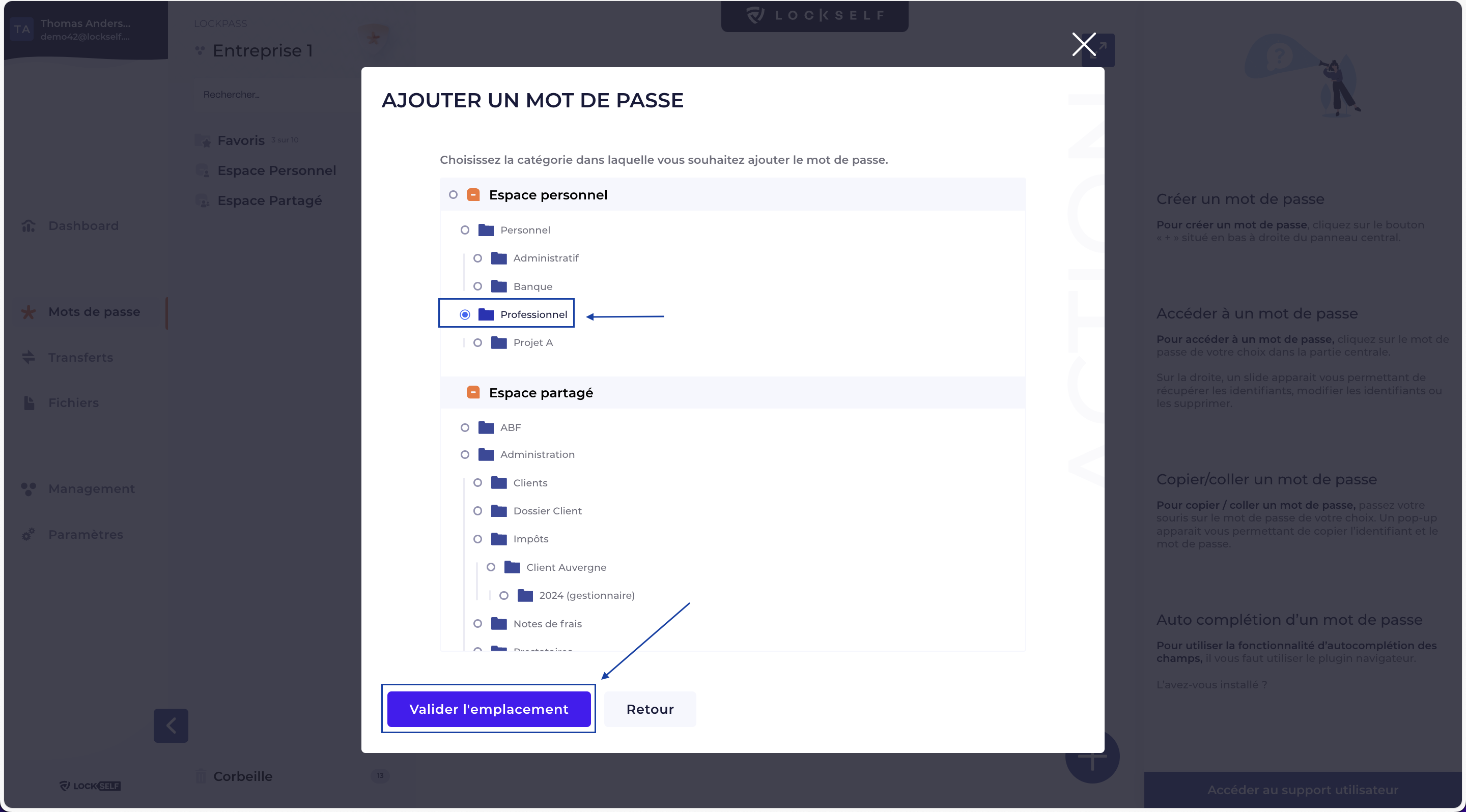Click the Management sidebar icon
This screenshot has height=812, width=1466.
(29, 488)
